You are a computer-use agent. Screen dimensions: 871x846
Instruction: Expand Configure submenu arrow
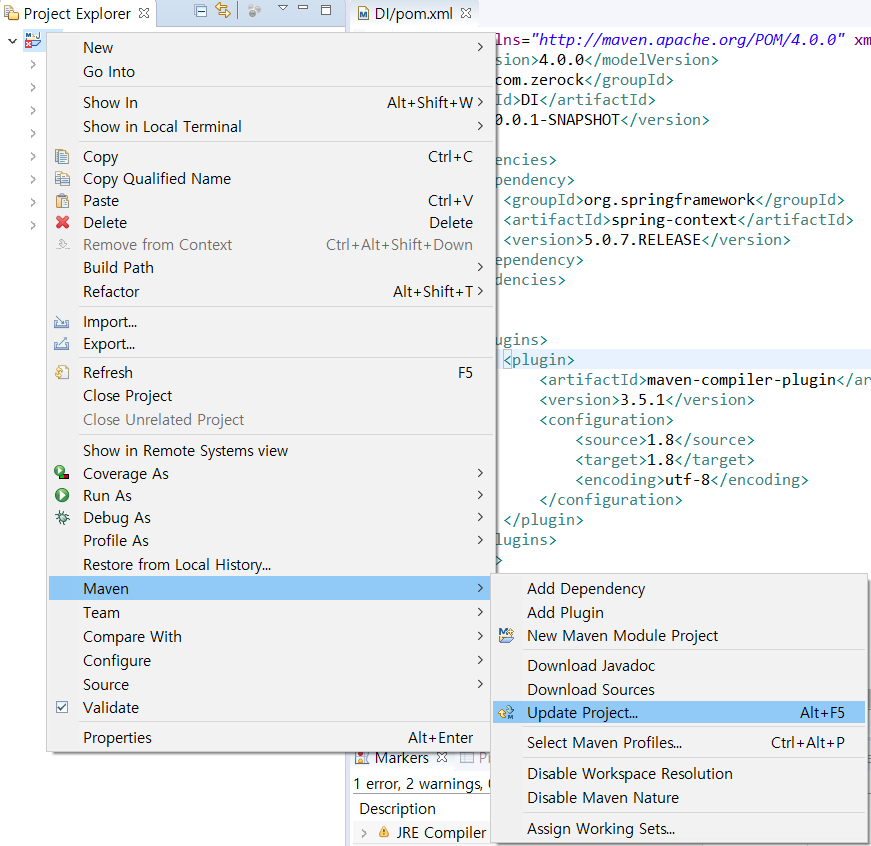tap(480, 660)
